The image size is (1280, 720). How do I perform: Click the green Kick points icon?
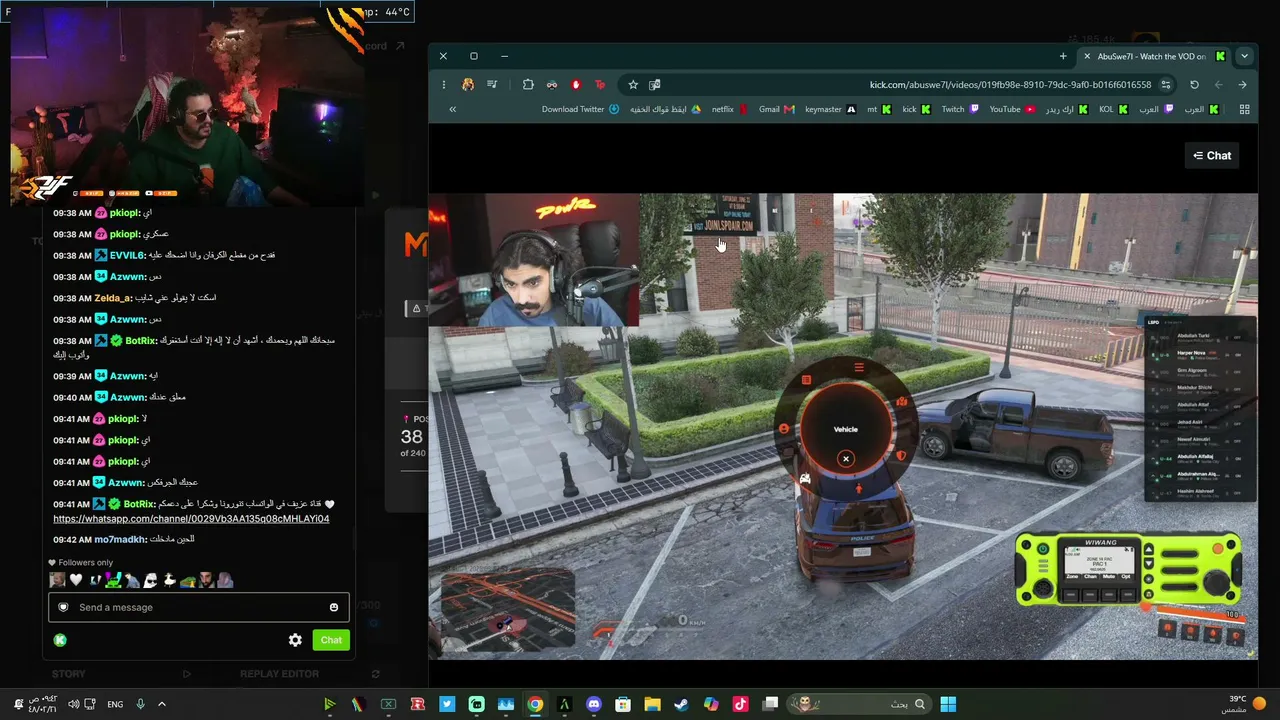pyautogui.click(x=60, y=640)
